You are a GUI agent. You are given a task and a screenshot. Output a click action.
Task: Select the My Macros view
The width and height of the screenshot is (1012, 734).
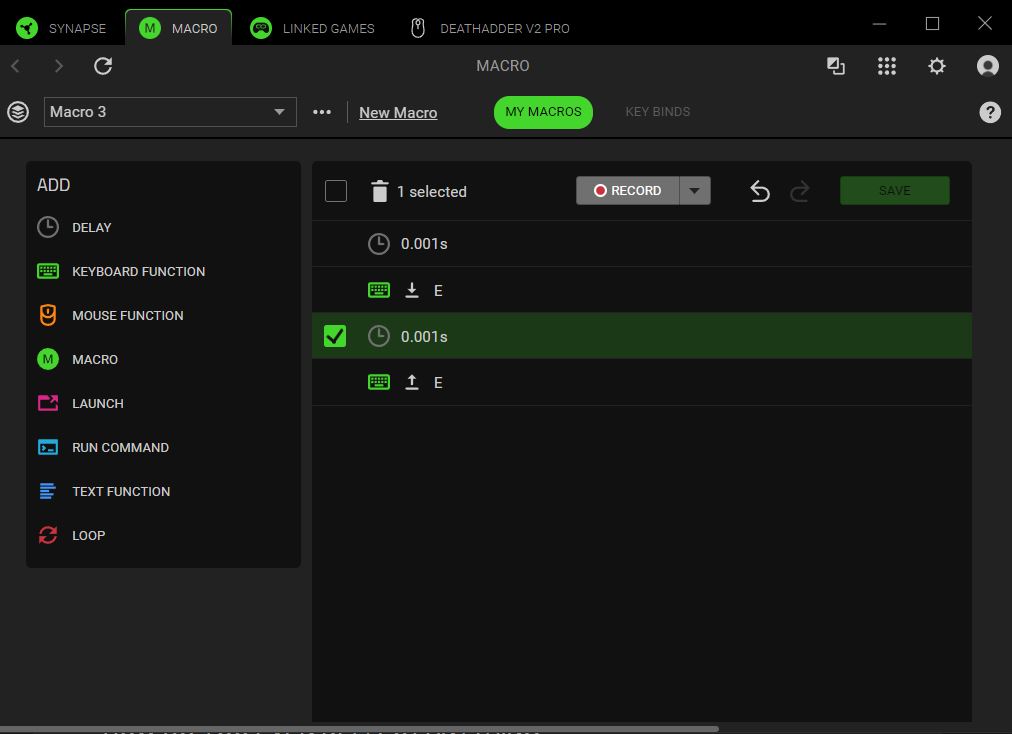pos(543,112)
